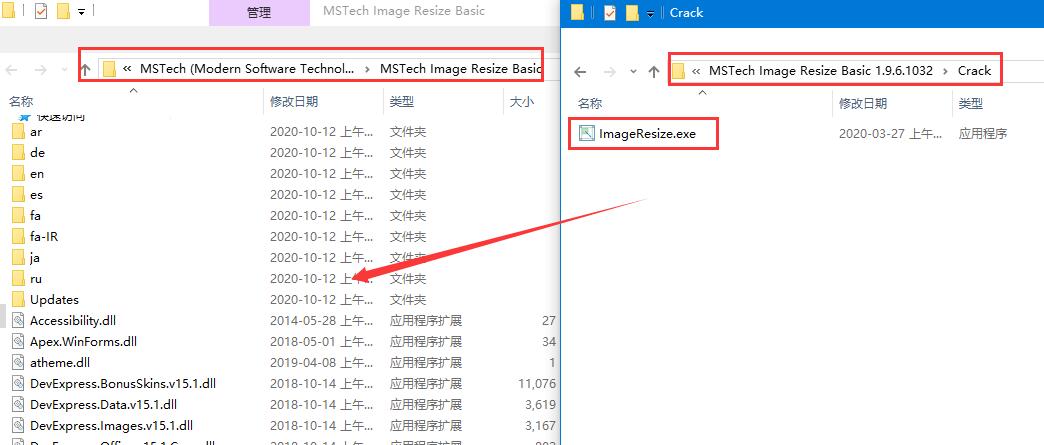
Task: Sort by 修改日期 column in left window
Action: tap(294, 101)
